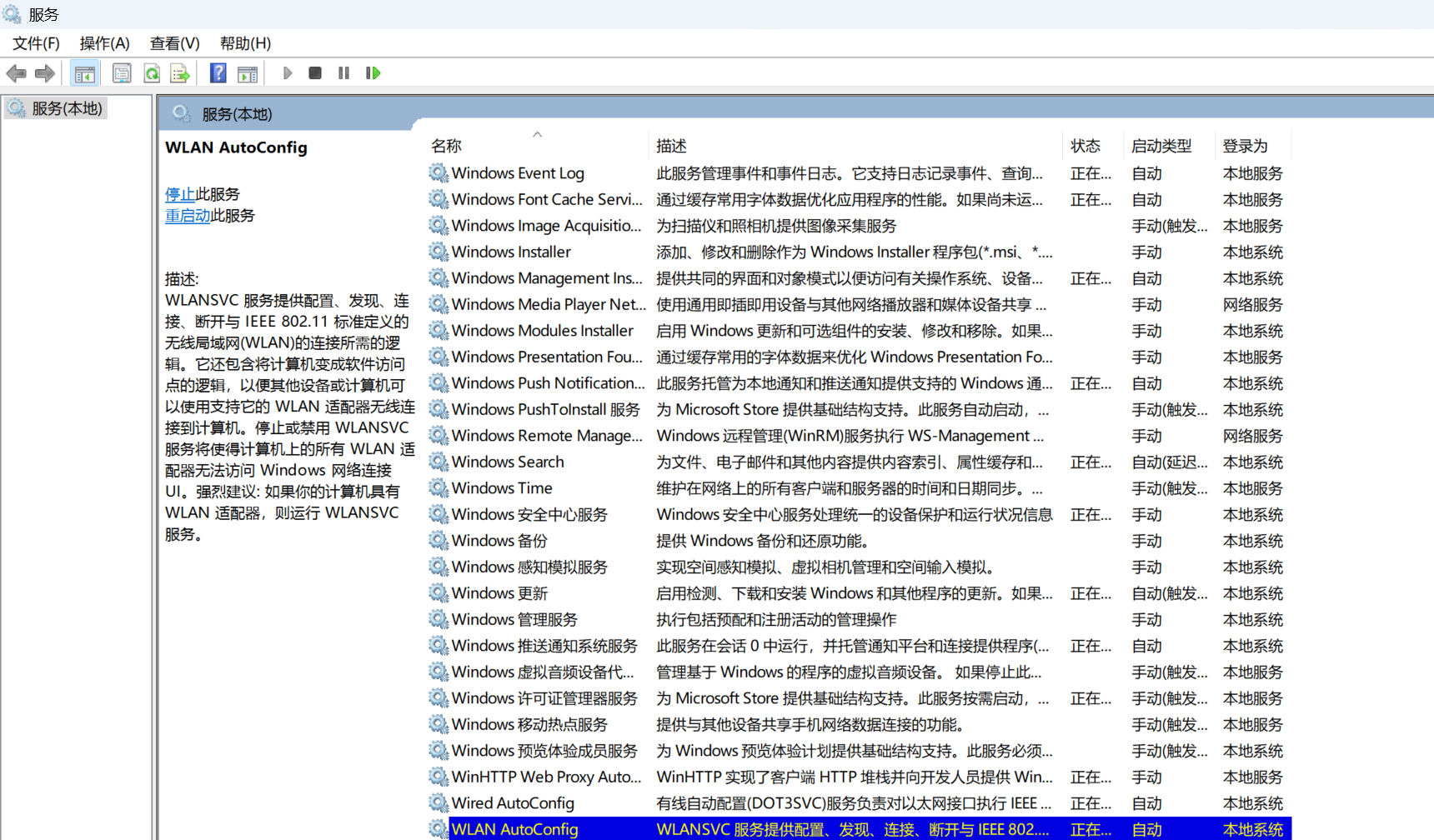The height and width of the screenshot is (840, 1434).
Task: Click the Forward arrow toolbar icon
Action: (x=45, y=73)
